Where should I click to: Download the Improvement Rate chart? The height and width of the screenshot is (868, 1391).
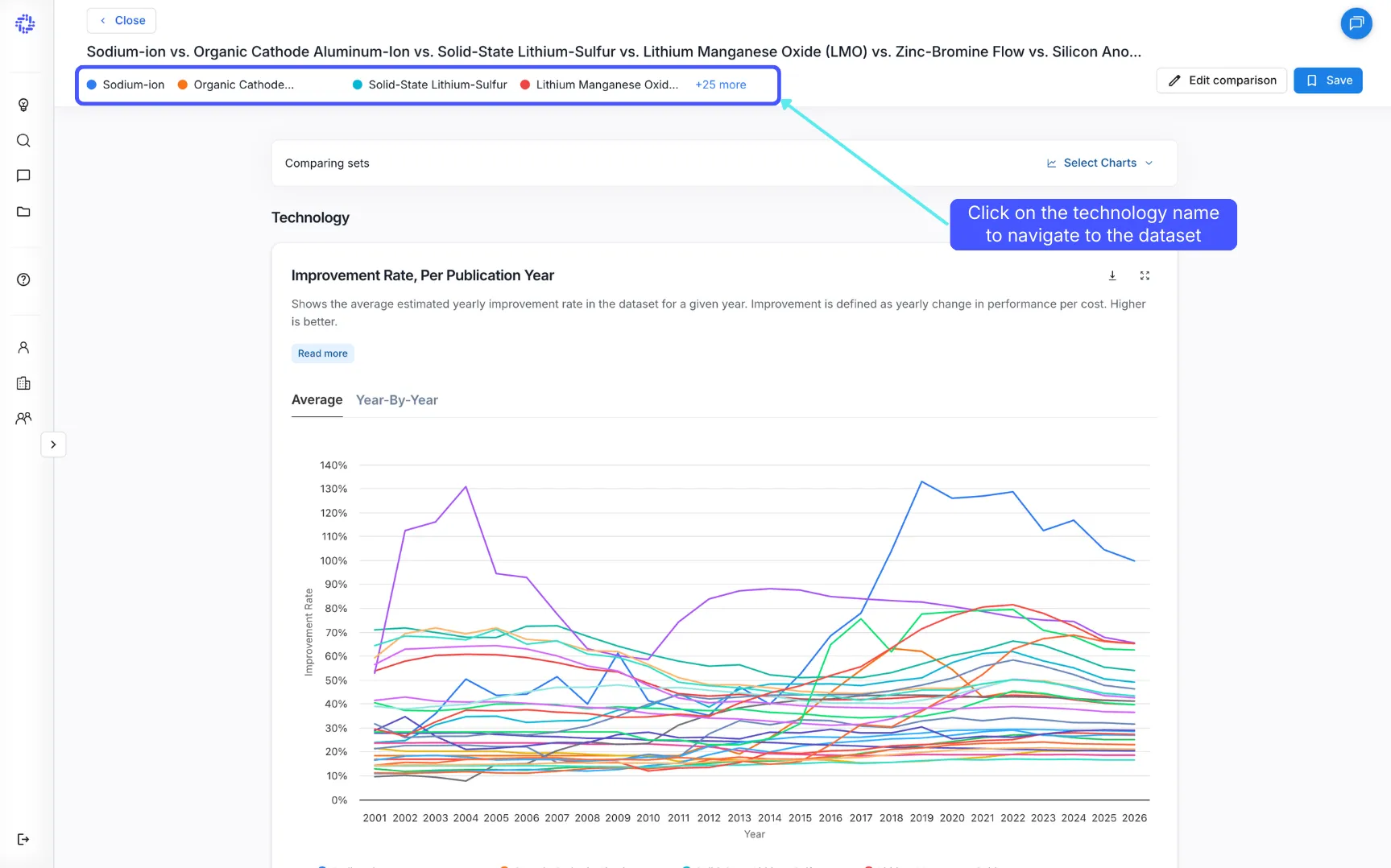click(1112, 275)
